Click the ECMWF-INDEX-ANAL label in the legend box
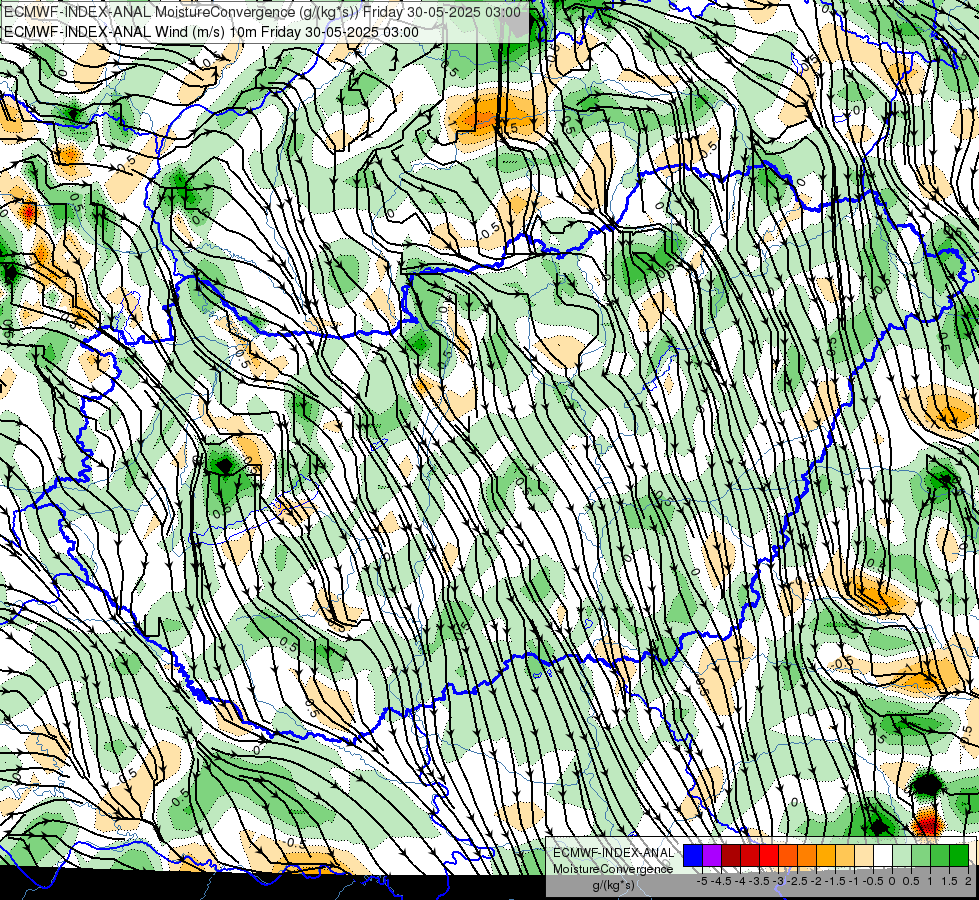Image resolution: width=979 pixels, height=900 pixels. [614, 853]
